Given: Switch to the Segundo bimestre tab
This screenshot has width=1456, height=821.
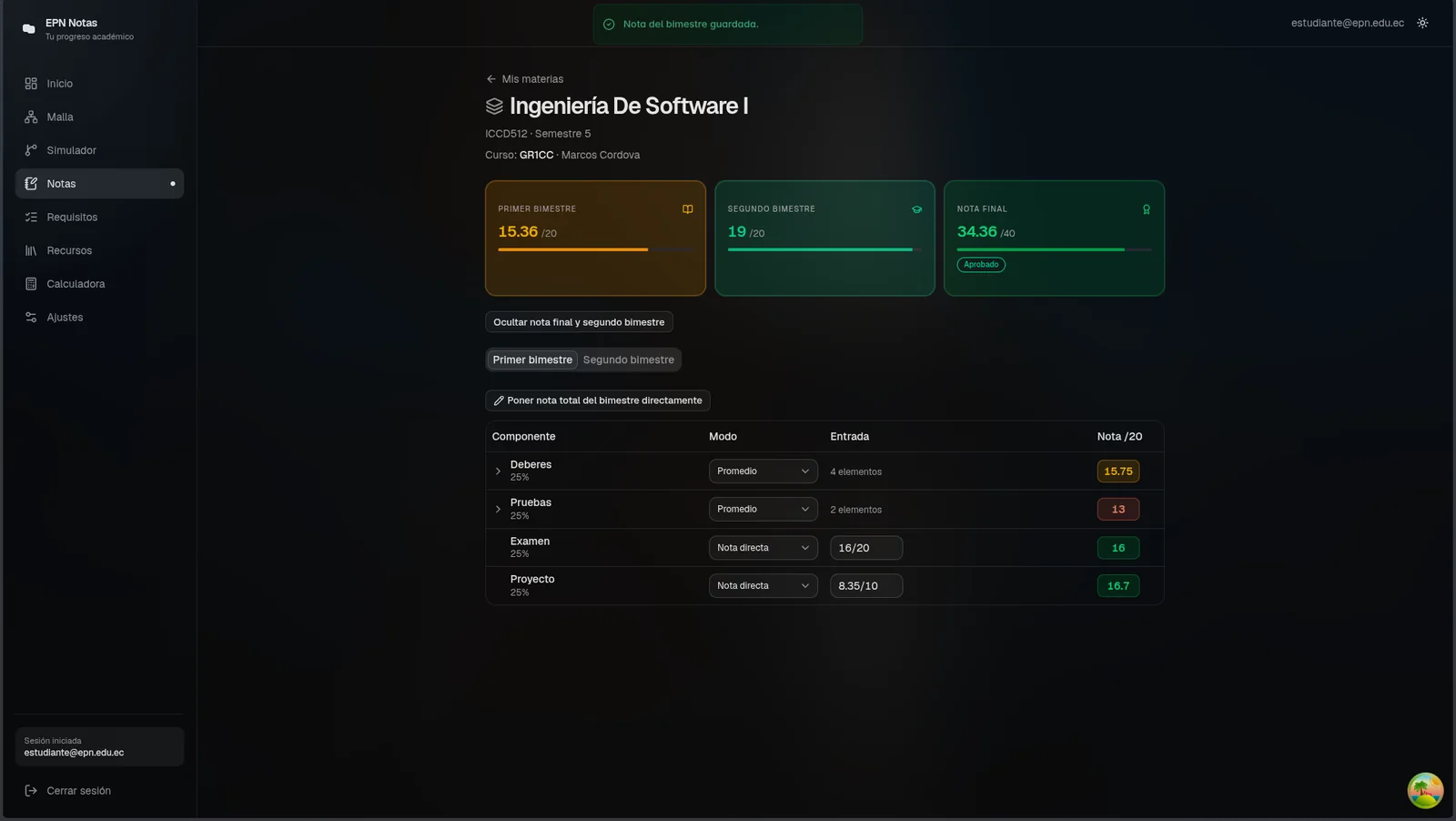Looking at the screenshot, I should (629, 360).
